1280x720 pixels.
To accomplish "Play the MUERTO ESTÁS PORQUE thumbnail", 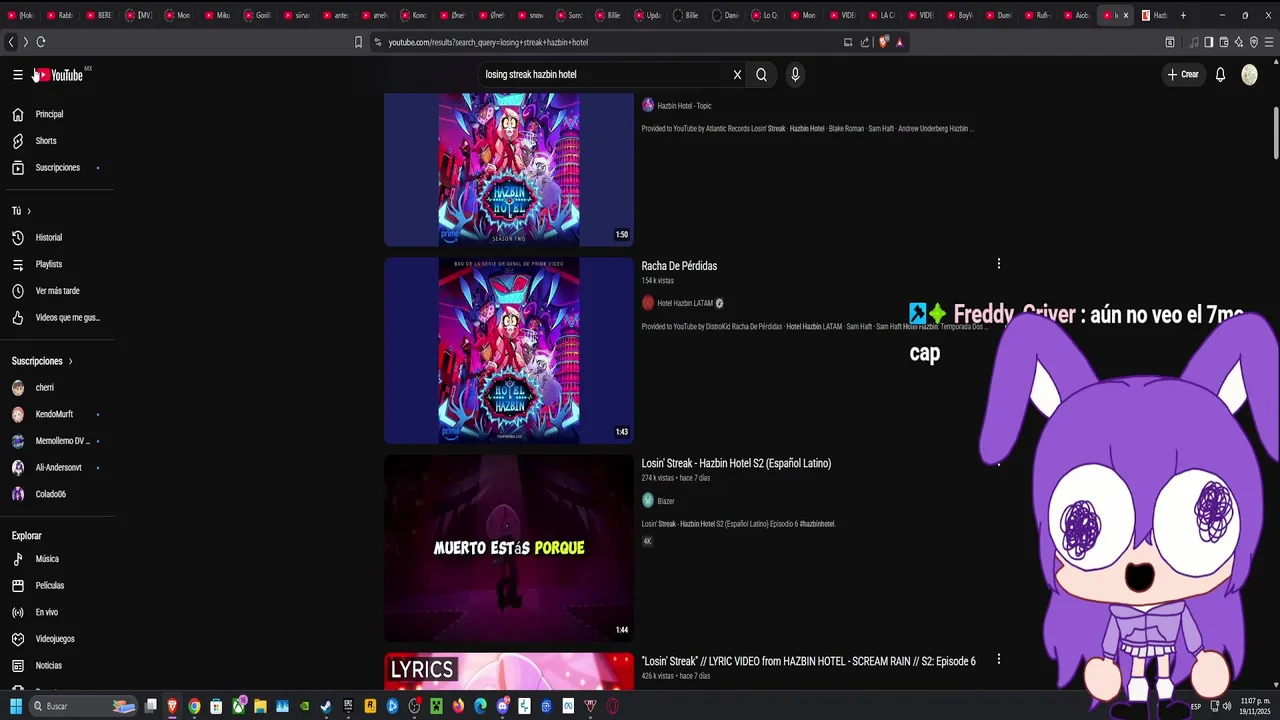I will coord(509,548).
